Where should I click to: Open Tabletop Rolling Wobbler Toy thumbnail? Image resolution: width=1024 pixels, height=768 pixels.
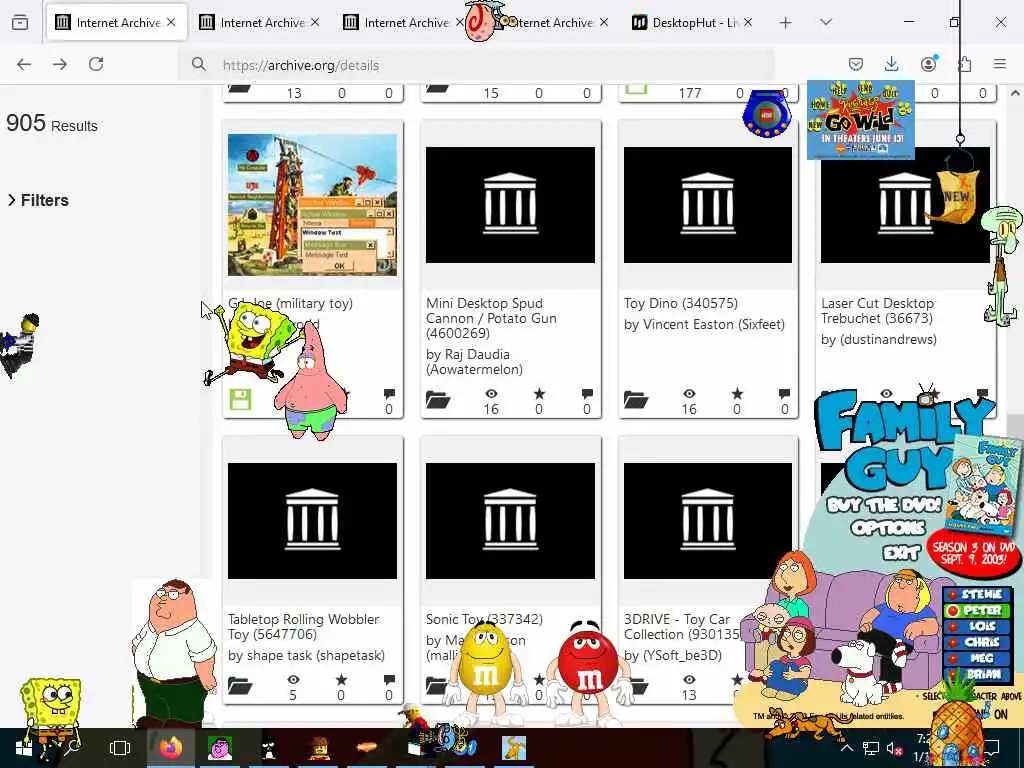coord(312,520)
